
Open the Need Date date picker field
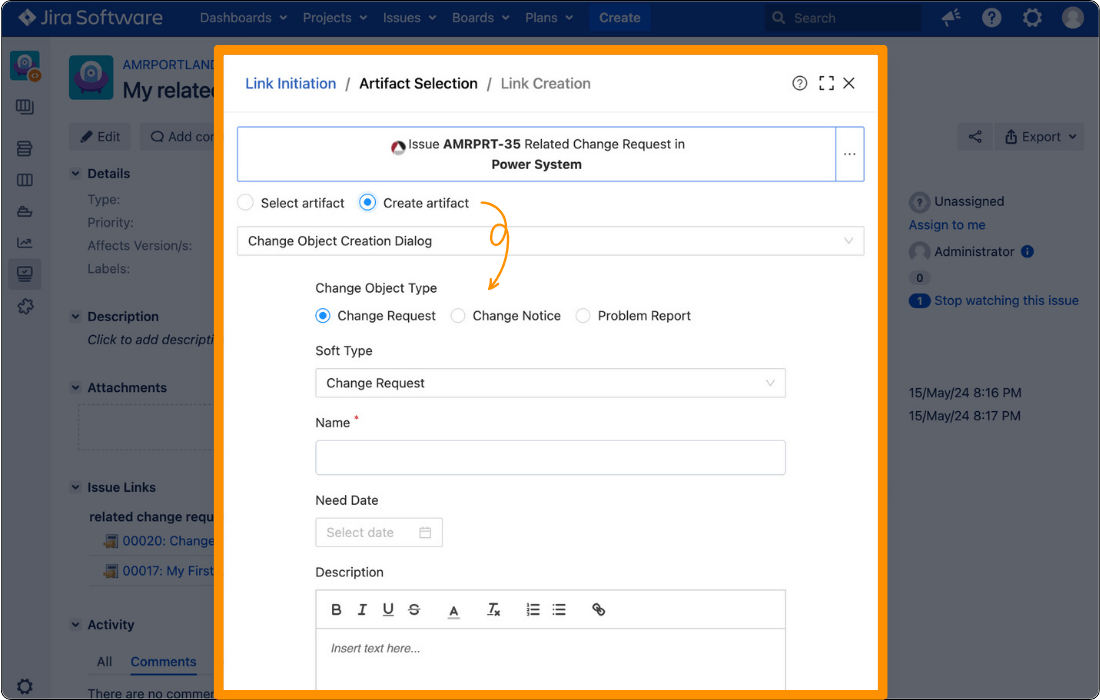[378, 532]
